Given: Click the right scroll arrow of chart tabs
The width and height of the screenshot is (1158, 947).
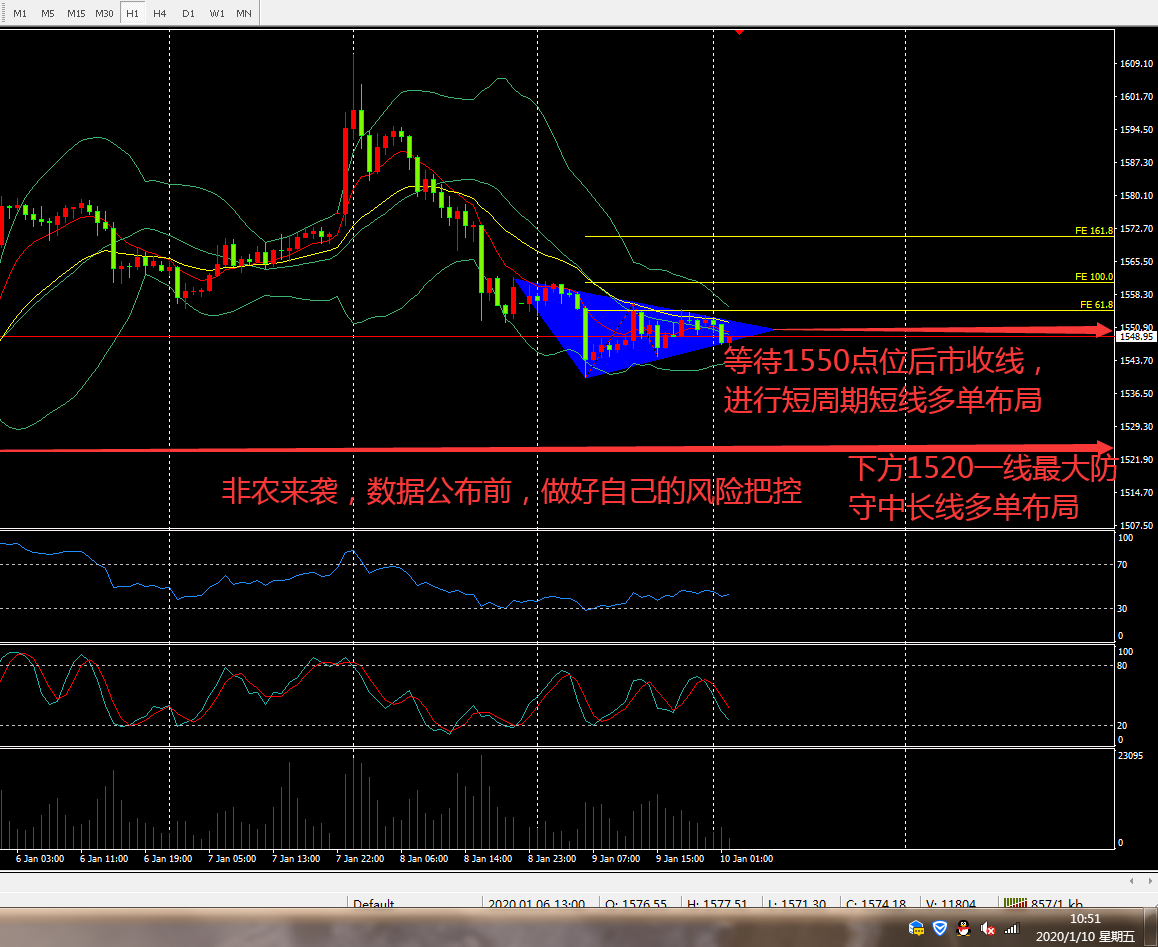Looking at the screenshot, I should pyautogui.click(x=1150, y=881).
